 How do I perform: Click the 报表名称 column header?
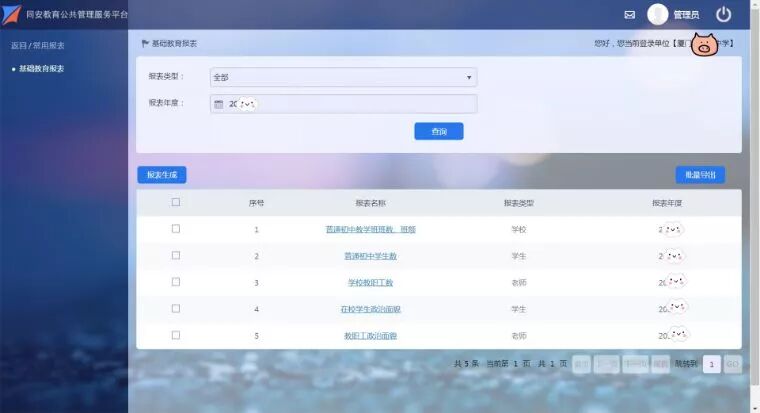tap(370, 203)
